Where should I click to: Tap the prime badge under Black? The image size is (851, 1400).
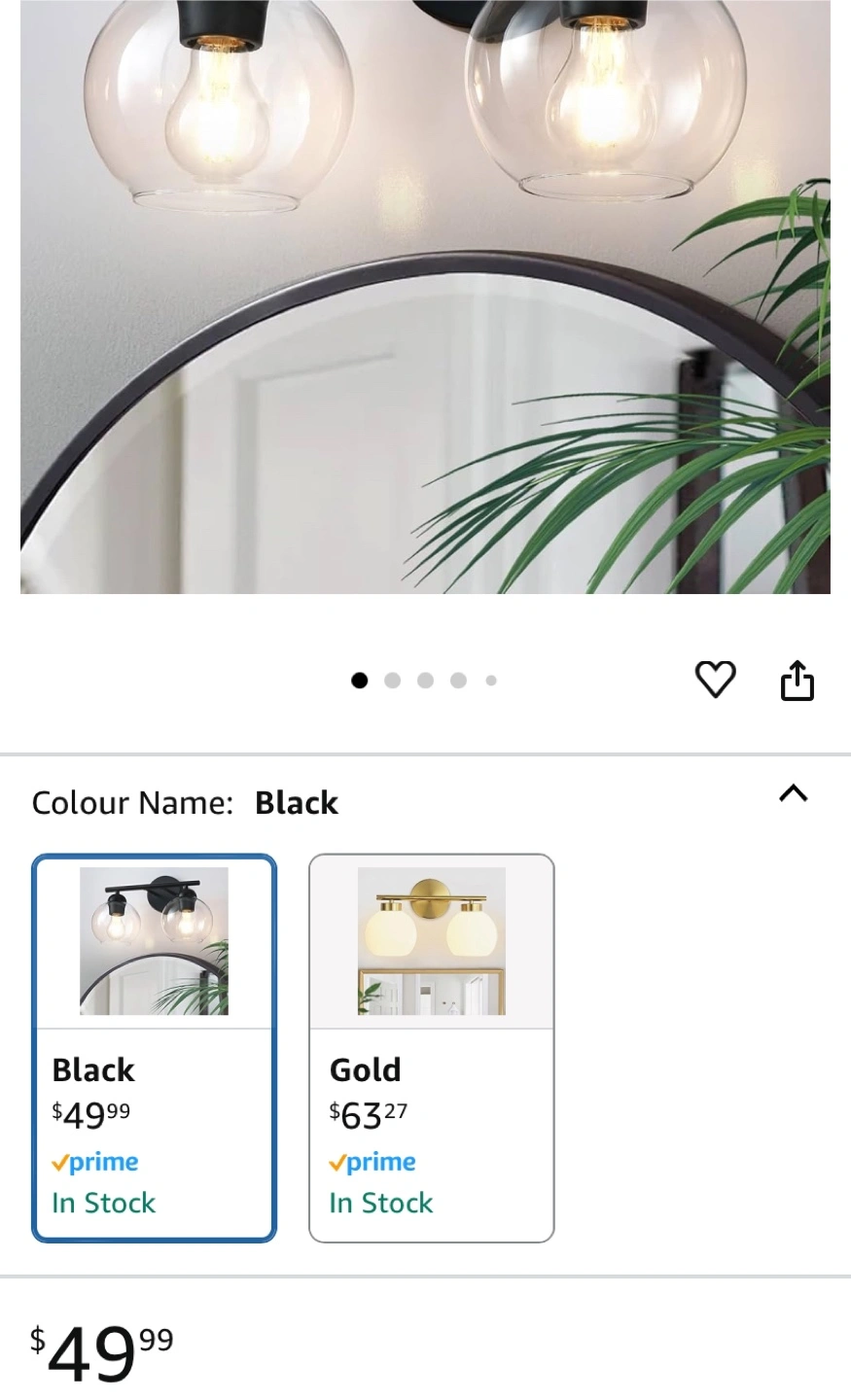95,1162
